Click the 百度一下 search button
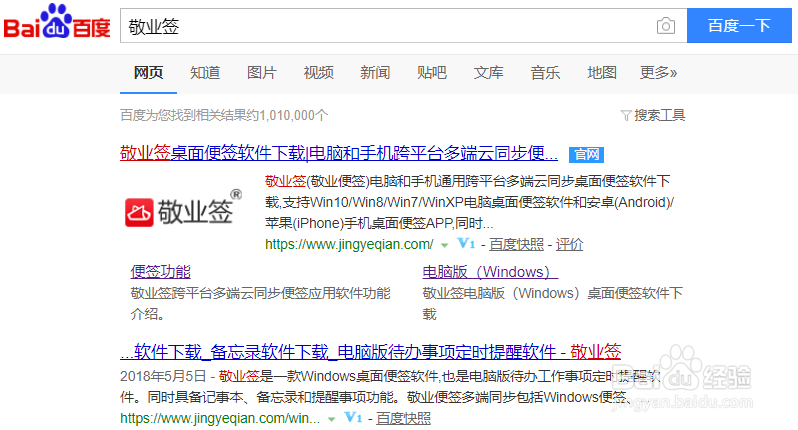The image size is (798, 430). 739,25
